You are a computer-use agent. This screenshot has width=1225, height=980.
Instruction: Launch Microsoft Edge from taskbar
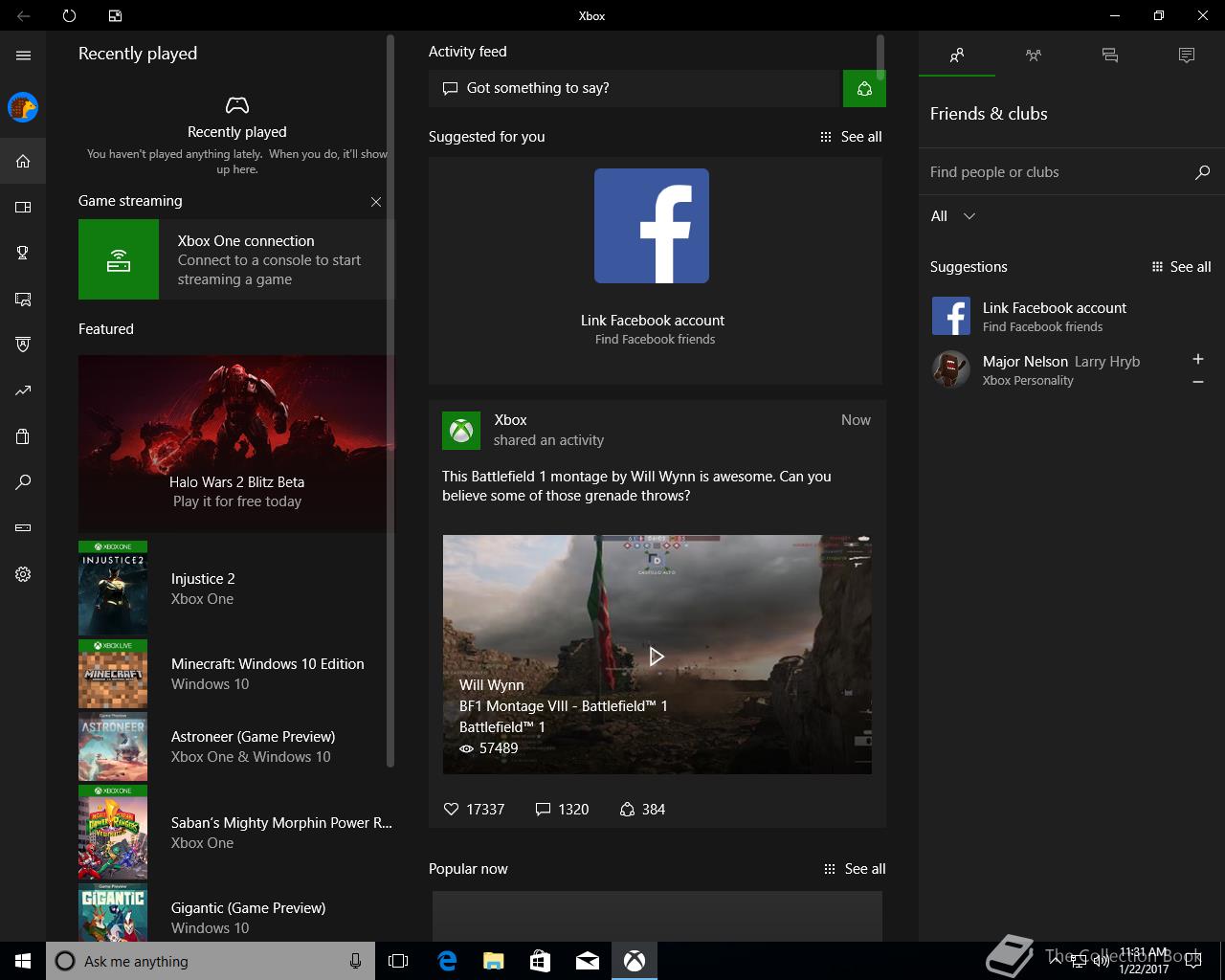tap(447, 961)
